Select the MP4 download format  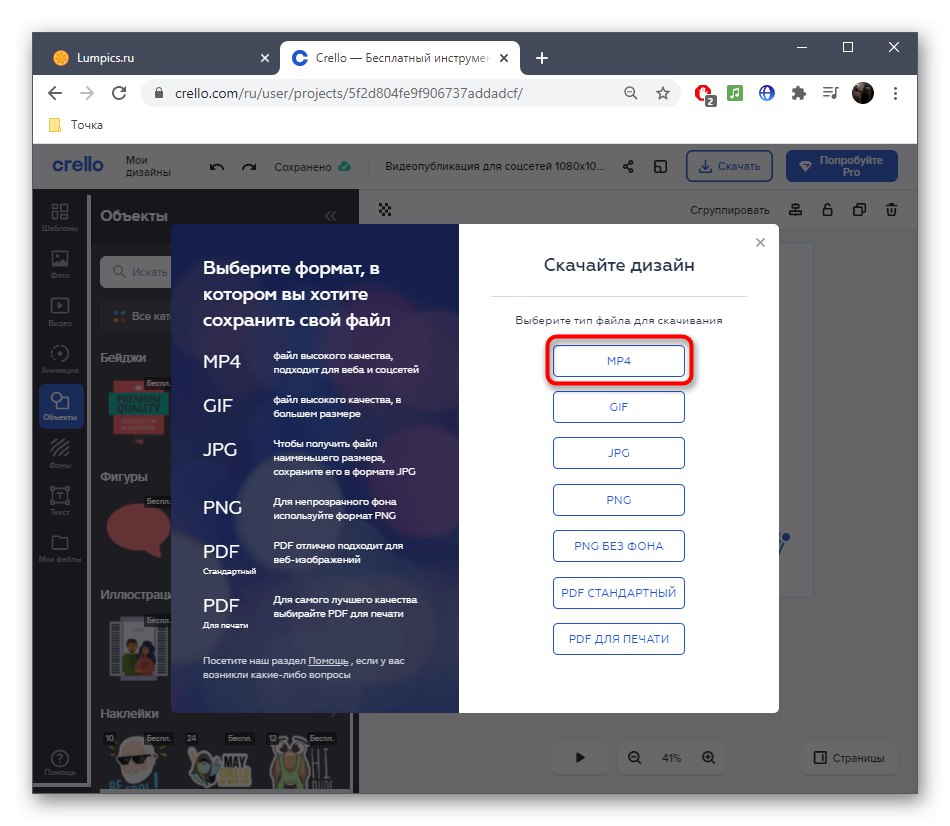(618, 361)
